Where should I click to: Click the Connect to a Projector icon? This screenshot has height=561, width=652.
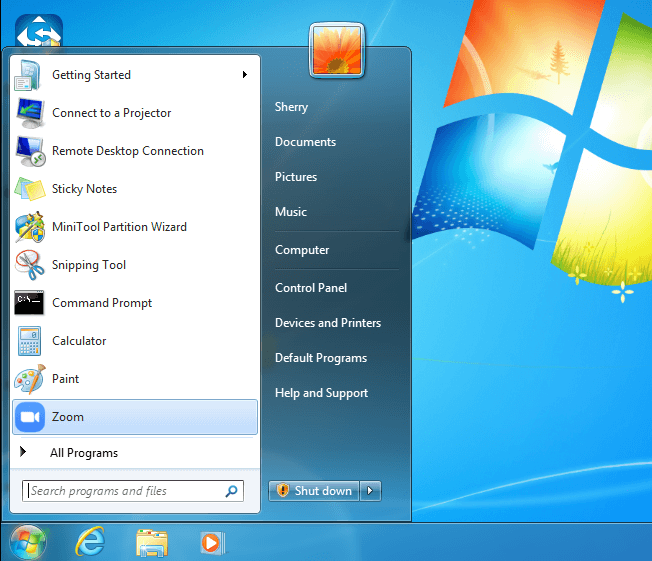[30, 113]
